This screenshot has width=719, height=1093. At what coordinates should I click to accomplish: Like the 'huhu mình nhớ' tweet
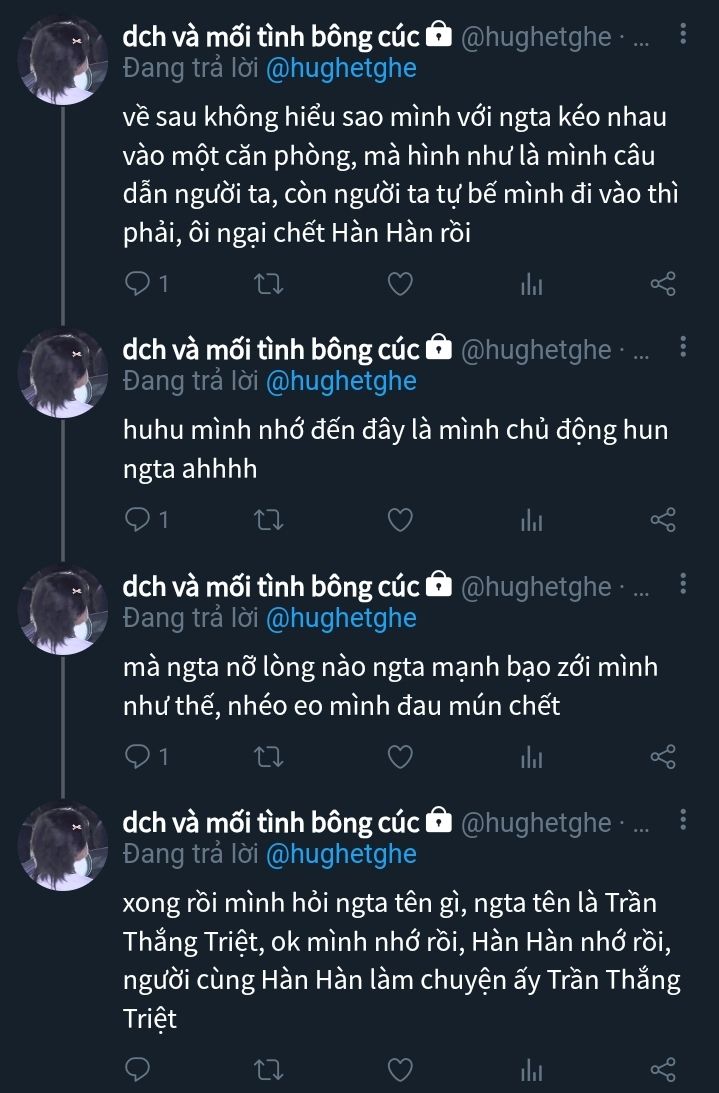click(x=400, y=520)
